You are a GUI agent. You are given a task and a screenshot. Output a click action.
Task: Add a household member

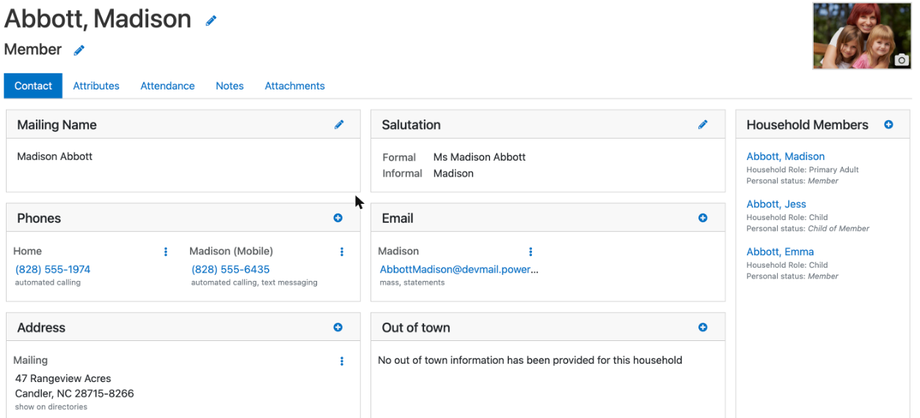889,124
